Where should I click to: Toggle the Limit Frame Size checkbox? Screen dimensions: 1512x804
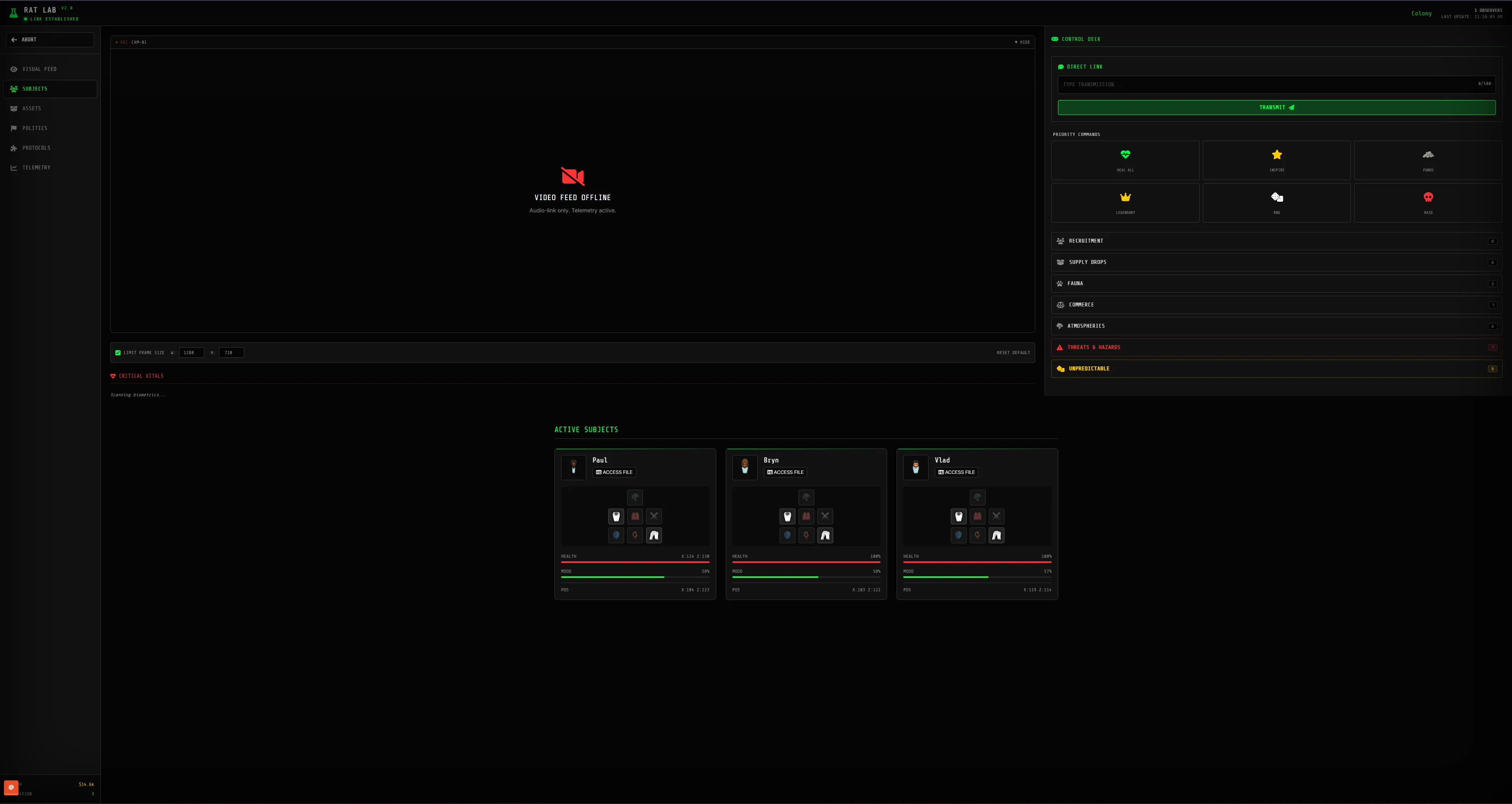click(x=118, y=353)
